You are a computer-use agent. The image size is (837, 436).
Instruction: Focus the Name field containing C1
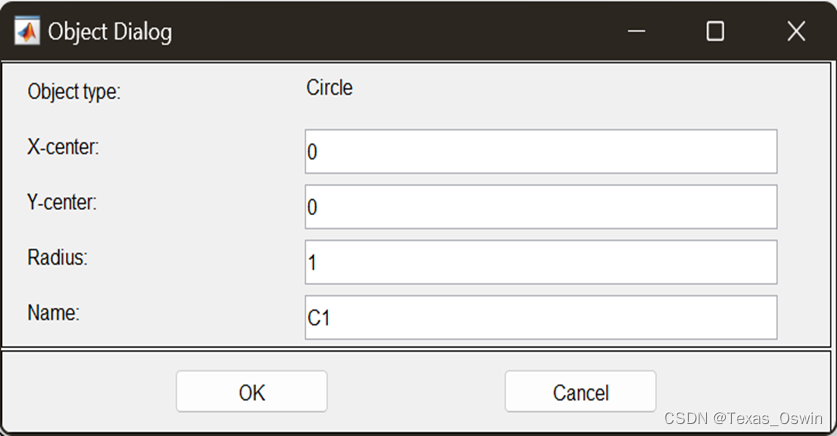click(540, 317)
